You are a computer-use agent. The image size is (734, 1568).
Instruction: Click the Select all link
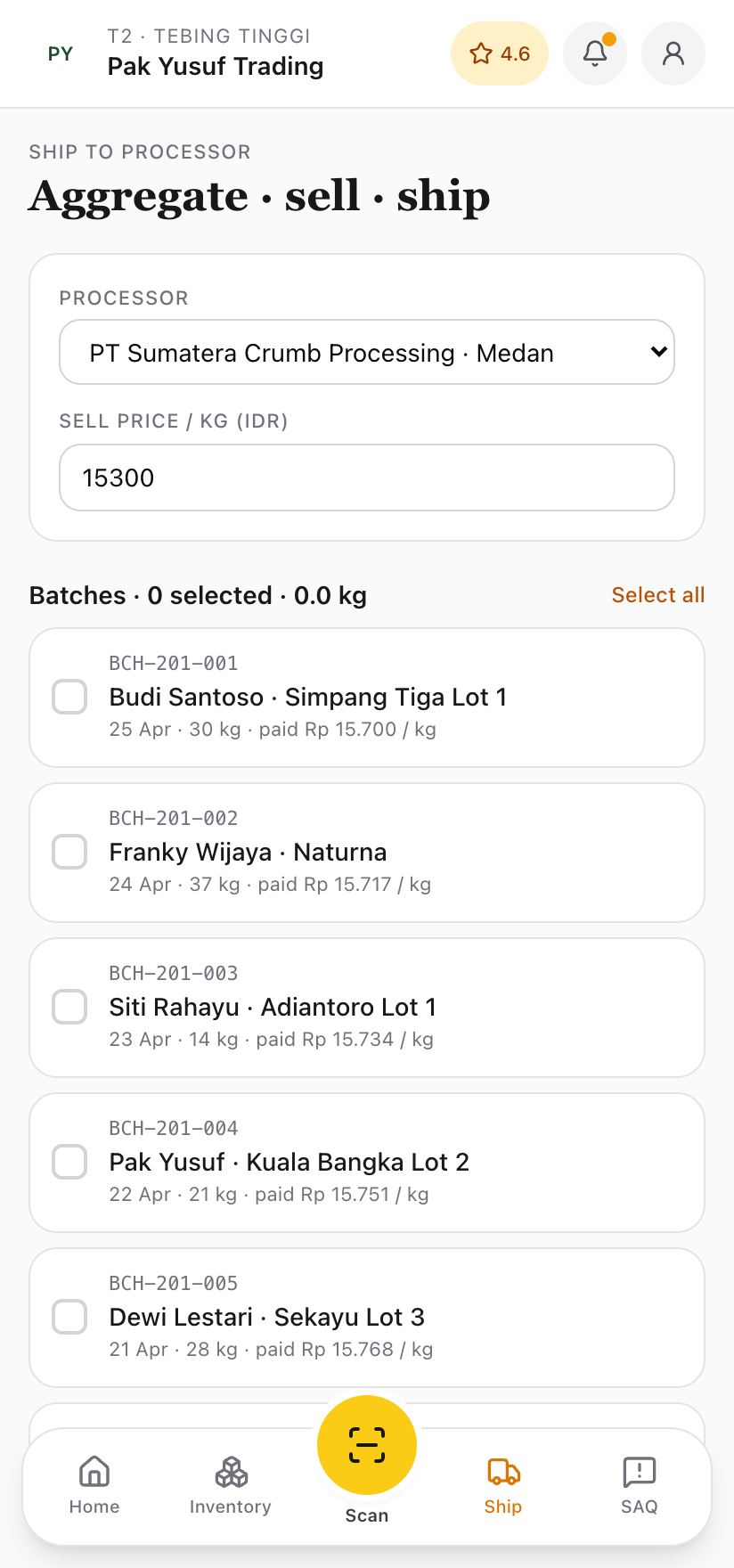[x=657, y=595]
